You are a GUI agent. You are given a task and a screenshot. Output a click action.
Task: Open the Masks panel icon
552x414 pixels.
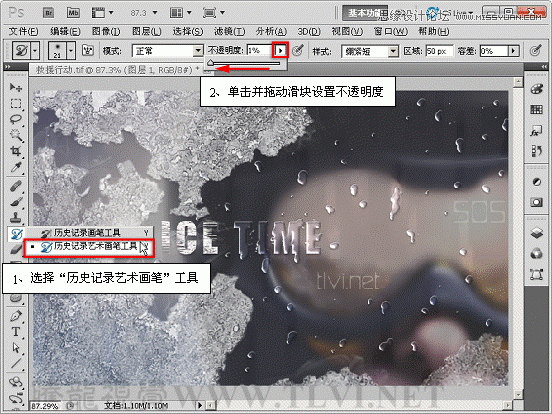[536, 202]
